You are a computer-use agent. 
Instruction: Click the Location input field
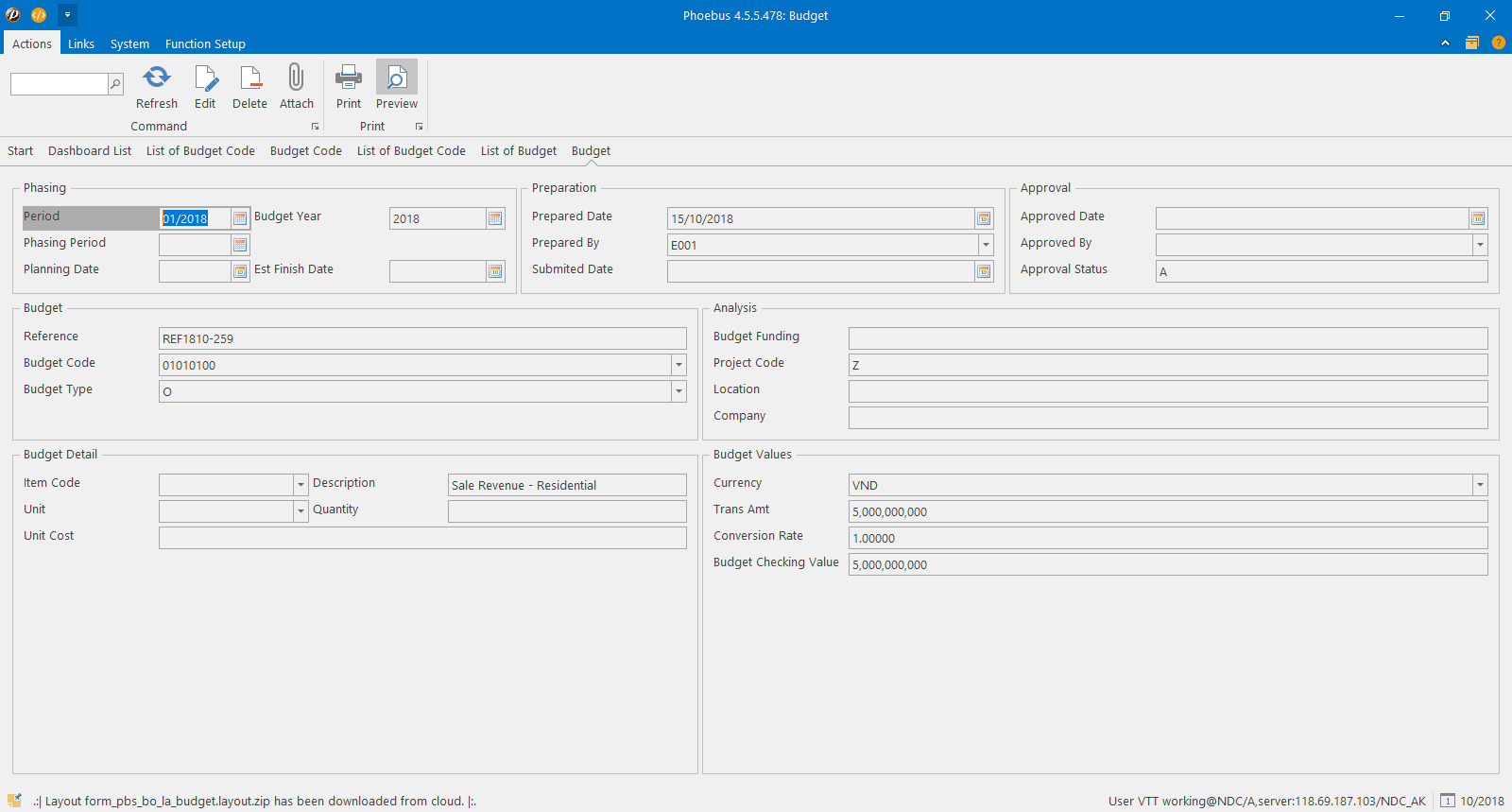click(1168, 391)
